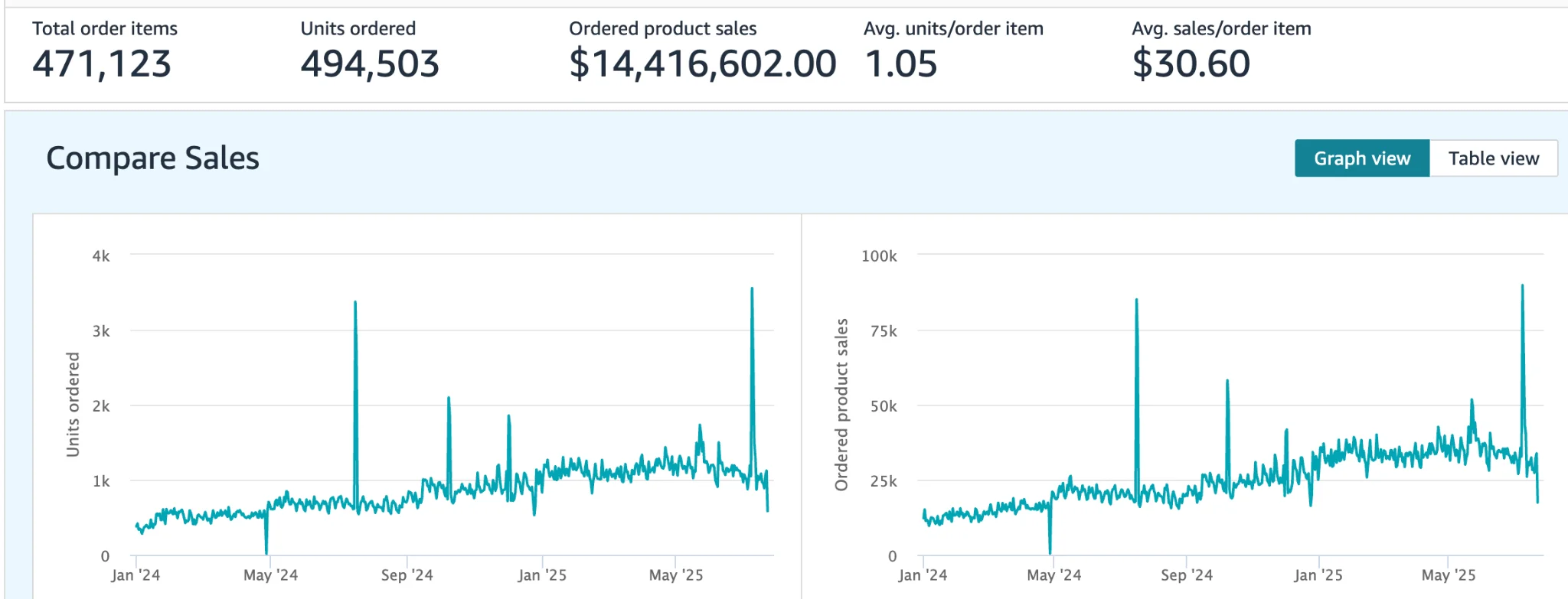Switch to Table view
This screenshot has width=1568, height=599.
point(1493,158)
